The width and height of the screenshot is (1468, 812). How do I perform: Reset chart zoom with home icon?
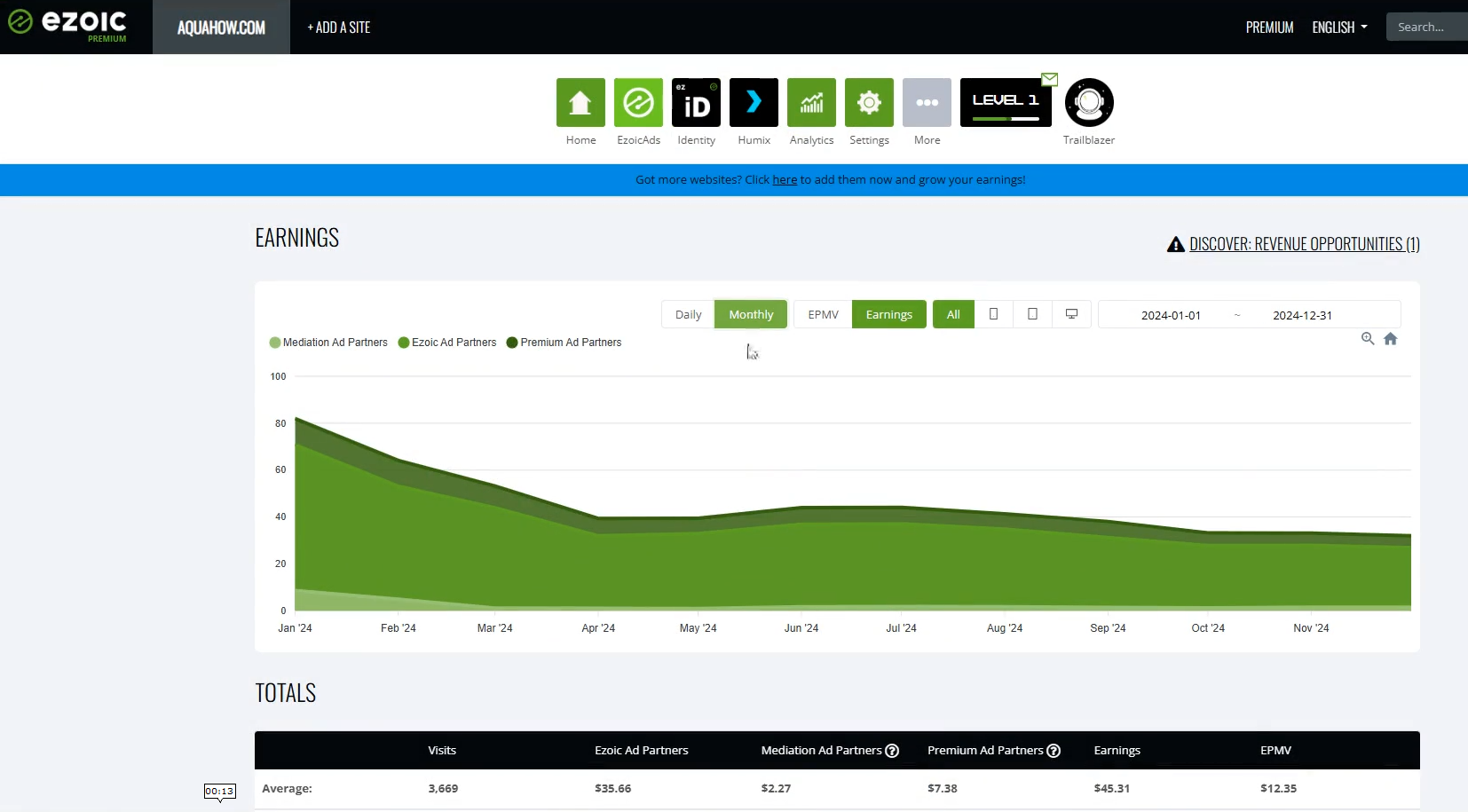tap(1391, 338)
